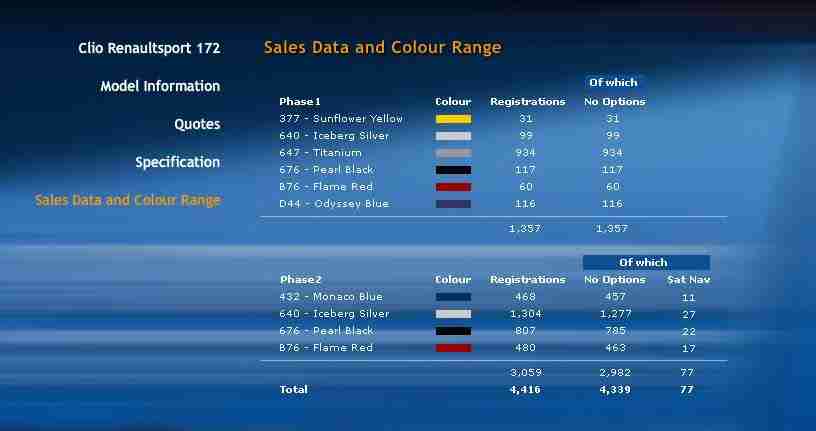Go to Model Information section

160,86
